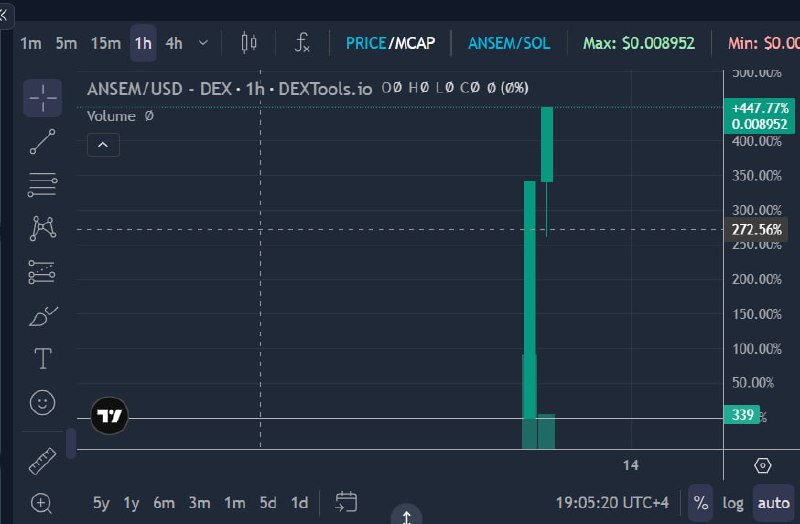Open the fx indicators menu

point(302,43)
